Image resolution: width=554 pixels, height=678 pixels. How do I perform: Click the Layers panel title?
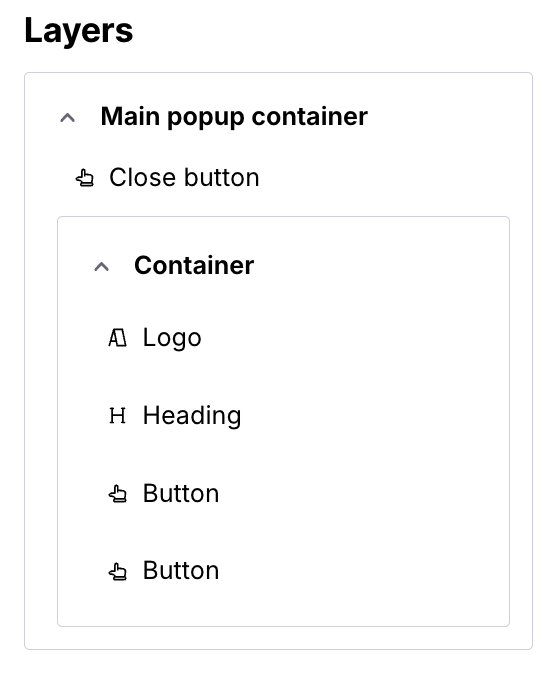coord(79,30)
